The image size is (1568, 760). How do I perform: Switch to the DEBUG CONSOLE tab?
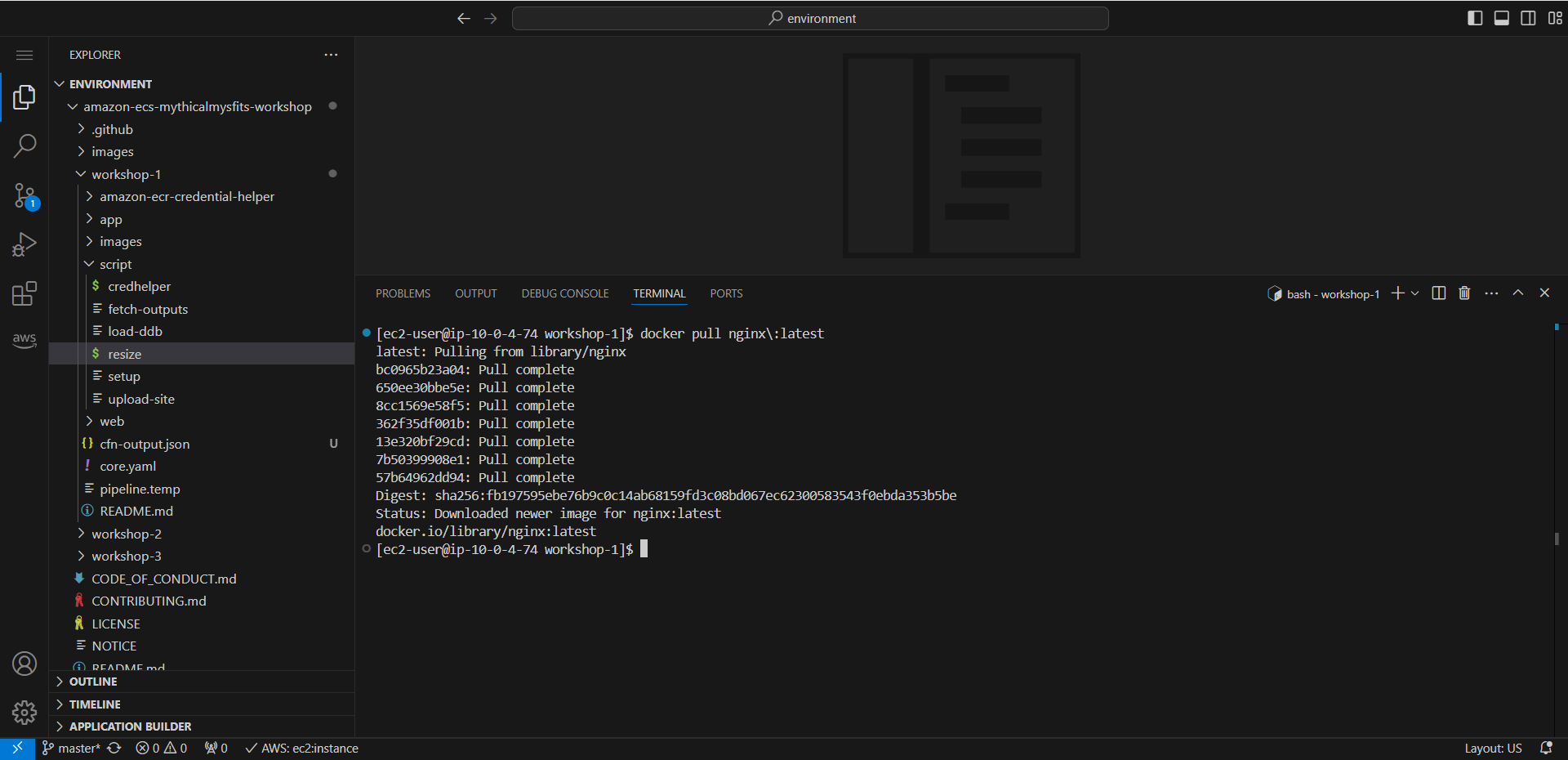coord(565,294)
